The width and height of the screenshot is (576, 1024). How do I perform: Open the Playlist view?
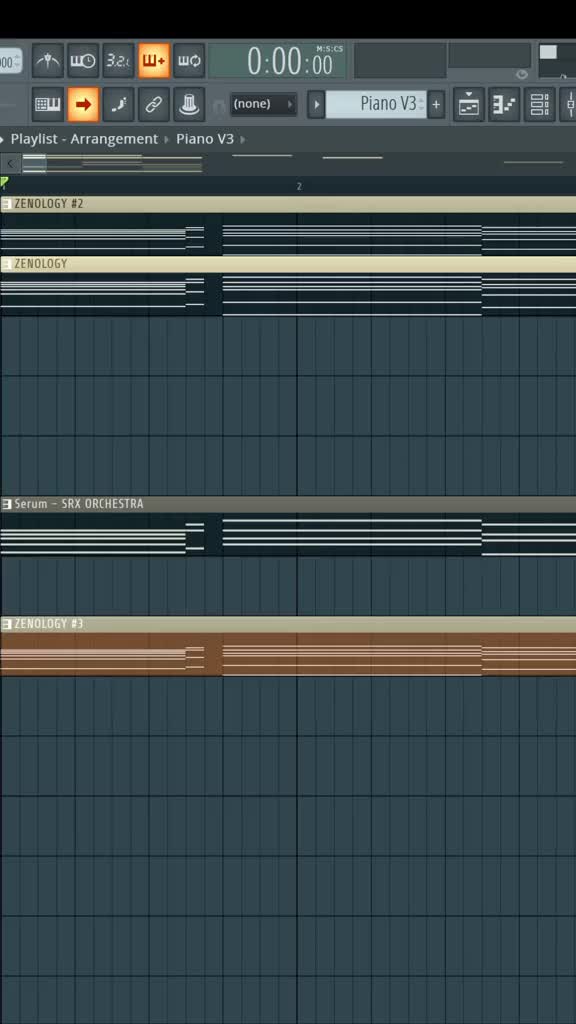pyautogui.click(x=469, y=104)
